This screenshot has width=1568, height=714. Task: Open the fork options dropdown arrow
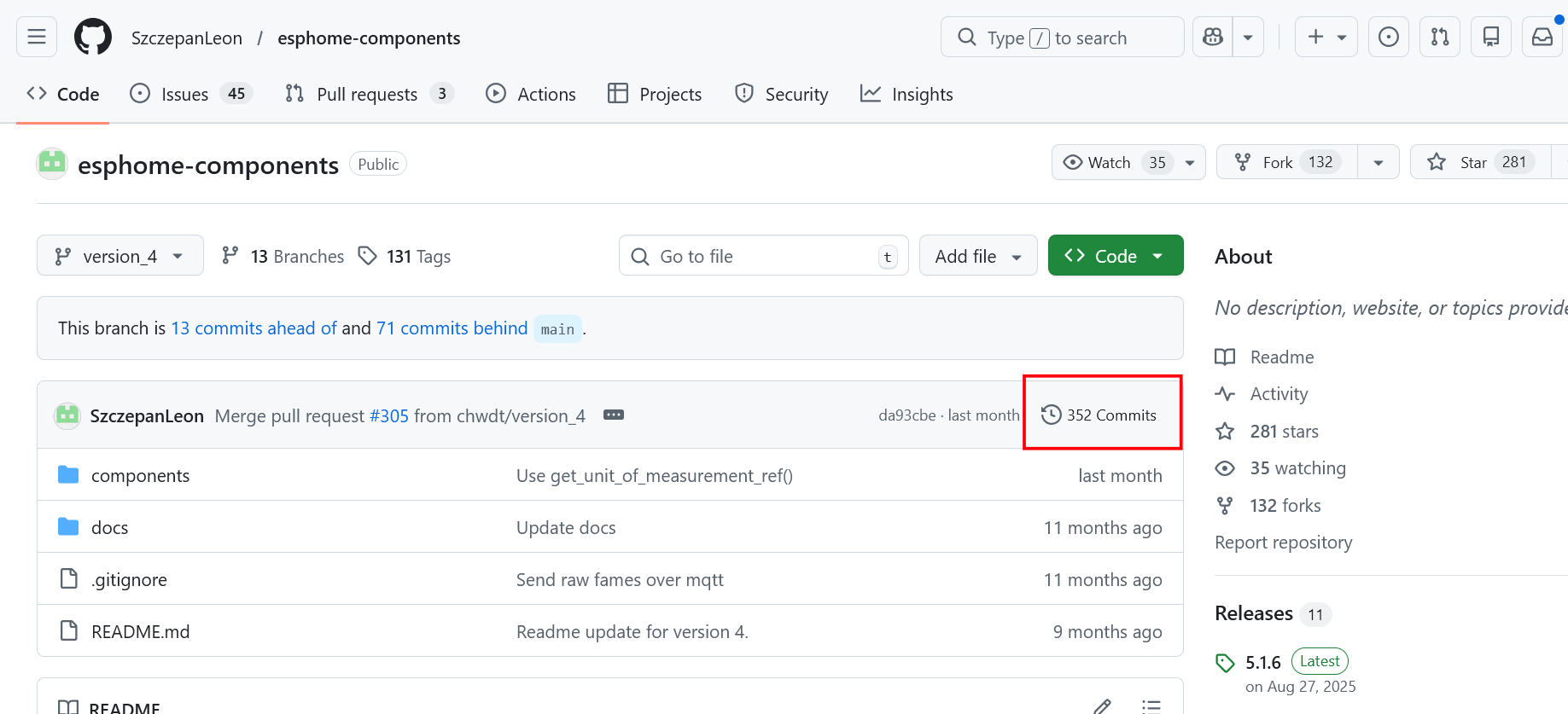coord(1378,162)
